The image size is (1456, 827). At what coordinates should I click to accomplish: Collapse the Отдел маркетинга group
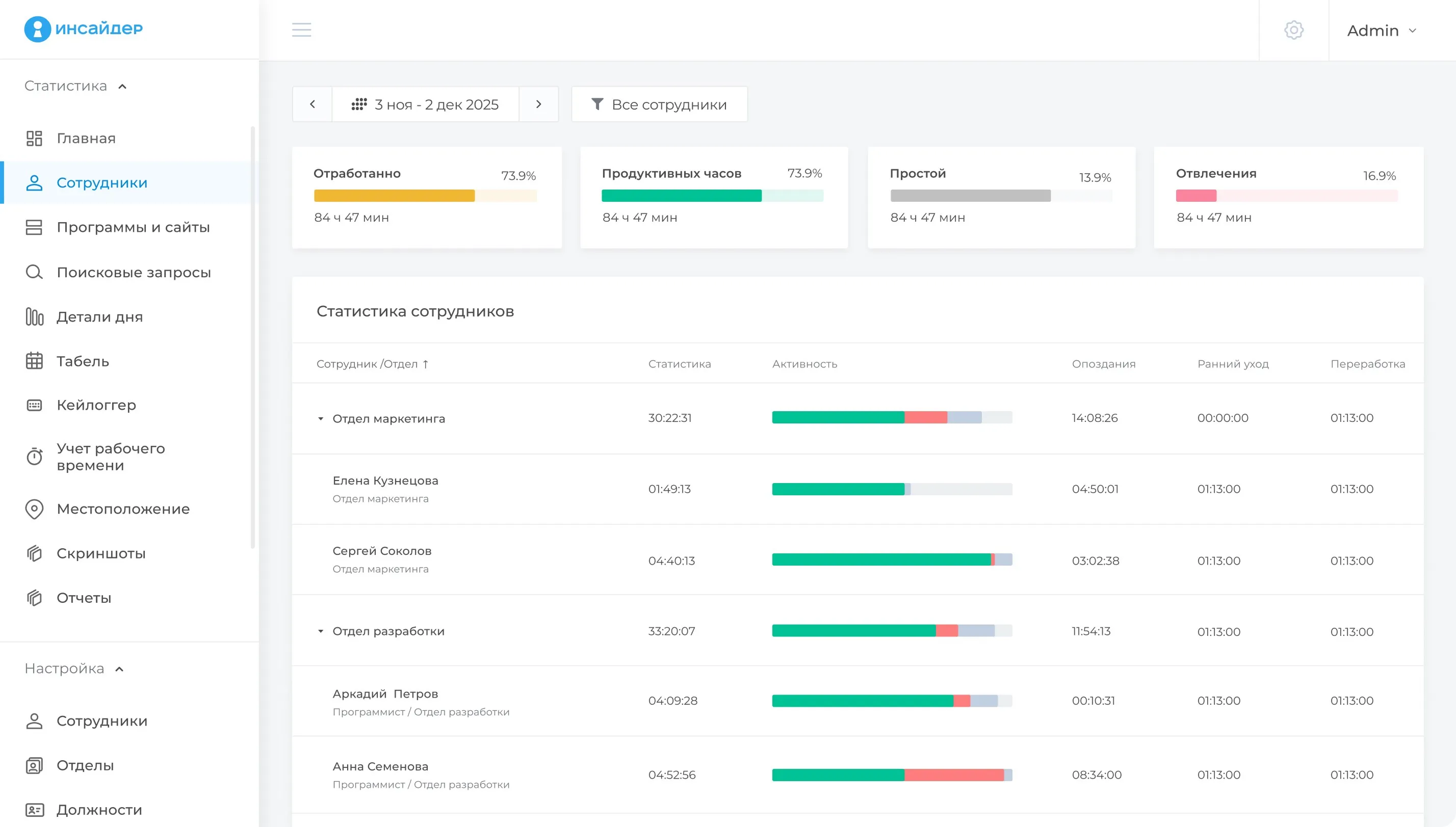point(320,419)
